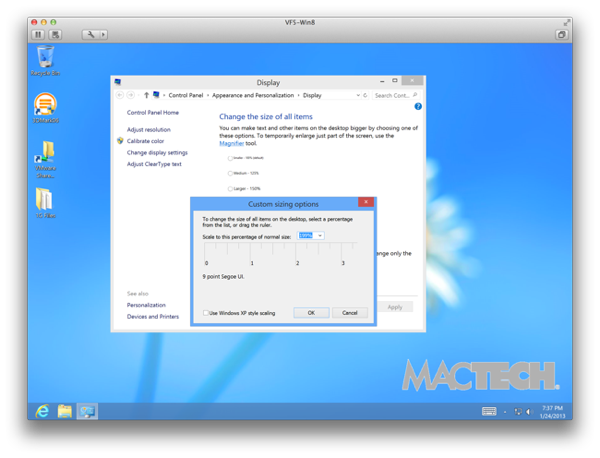
Task: Click the snapshot button beside pause
Action: tap(55, 34)
